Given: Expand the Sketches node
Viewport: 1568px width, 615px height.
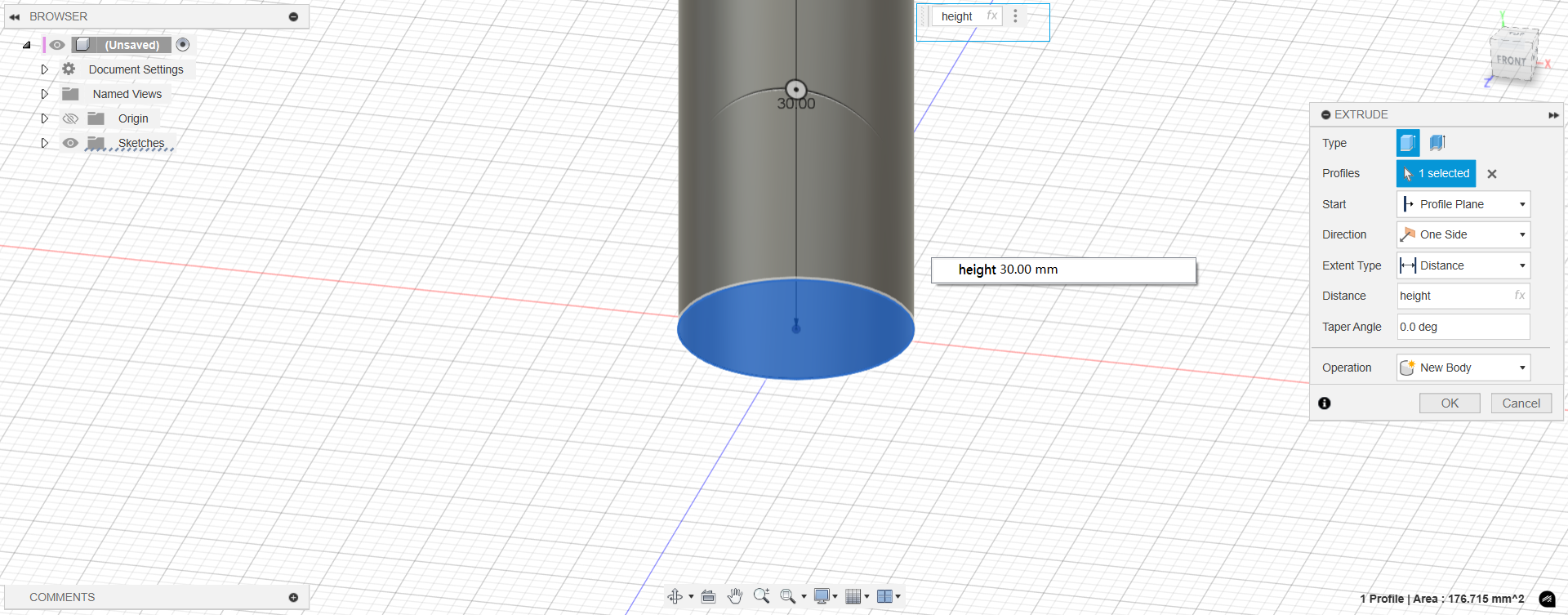Looking at the screenshot, I should coord(45,143).
